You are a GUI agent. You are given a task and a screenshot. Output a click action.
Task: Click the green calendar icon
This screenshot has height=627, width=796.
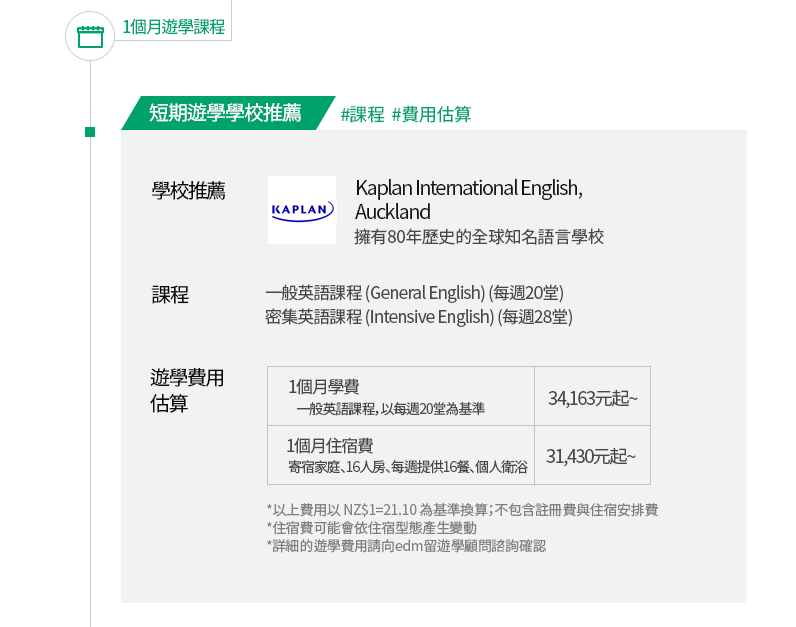(90, 37)
